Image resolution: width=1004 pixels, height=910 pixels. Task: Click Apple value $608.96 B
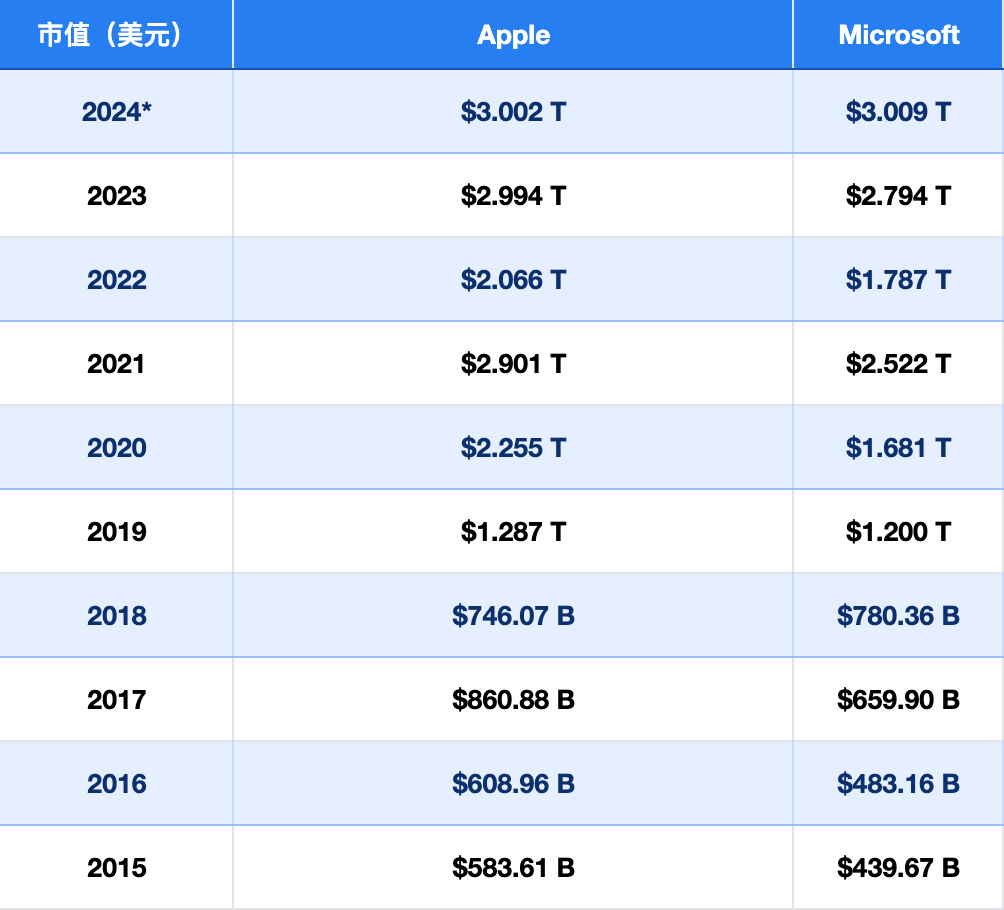[x=513, y=783]
